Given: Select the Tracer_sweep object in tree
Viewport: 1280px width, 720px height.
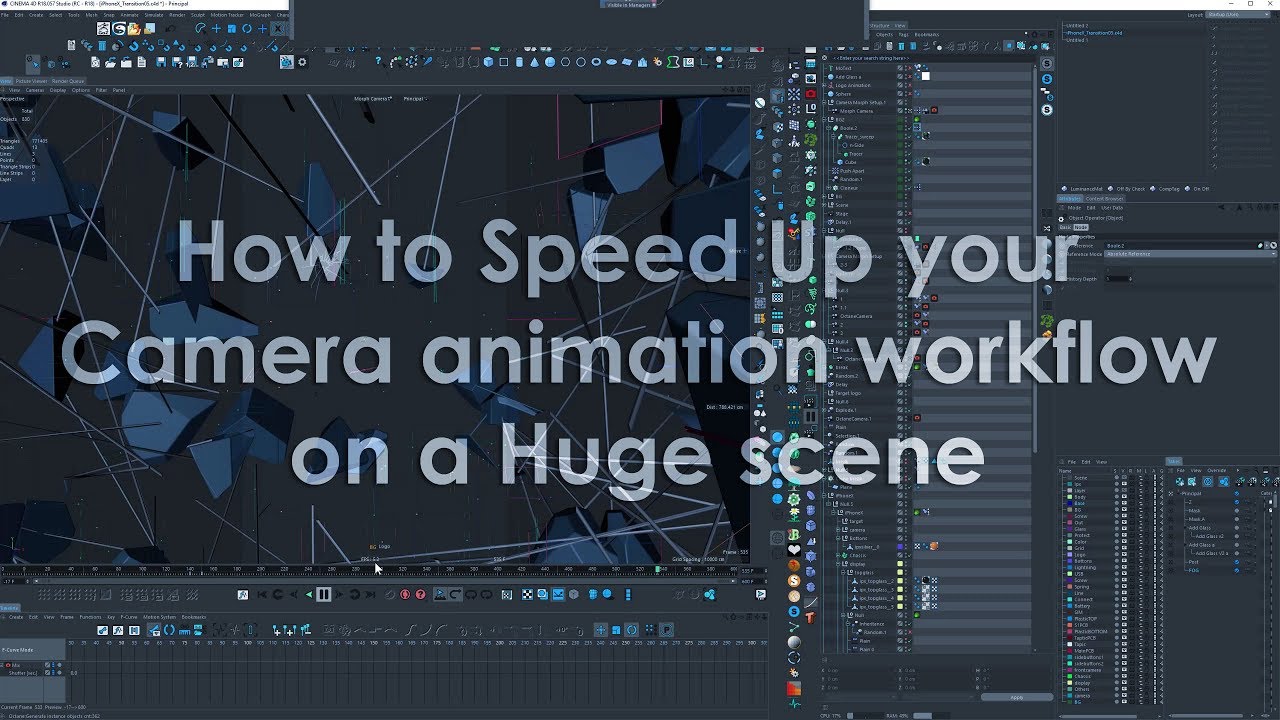Looking at the screenshot, I should (859, 137).
